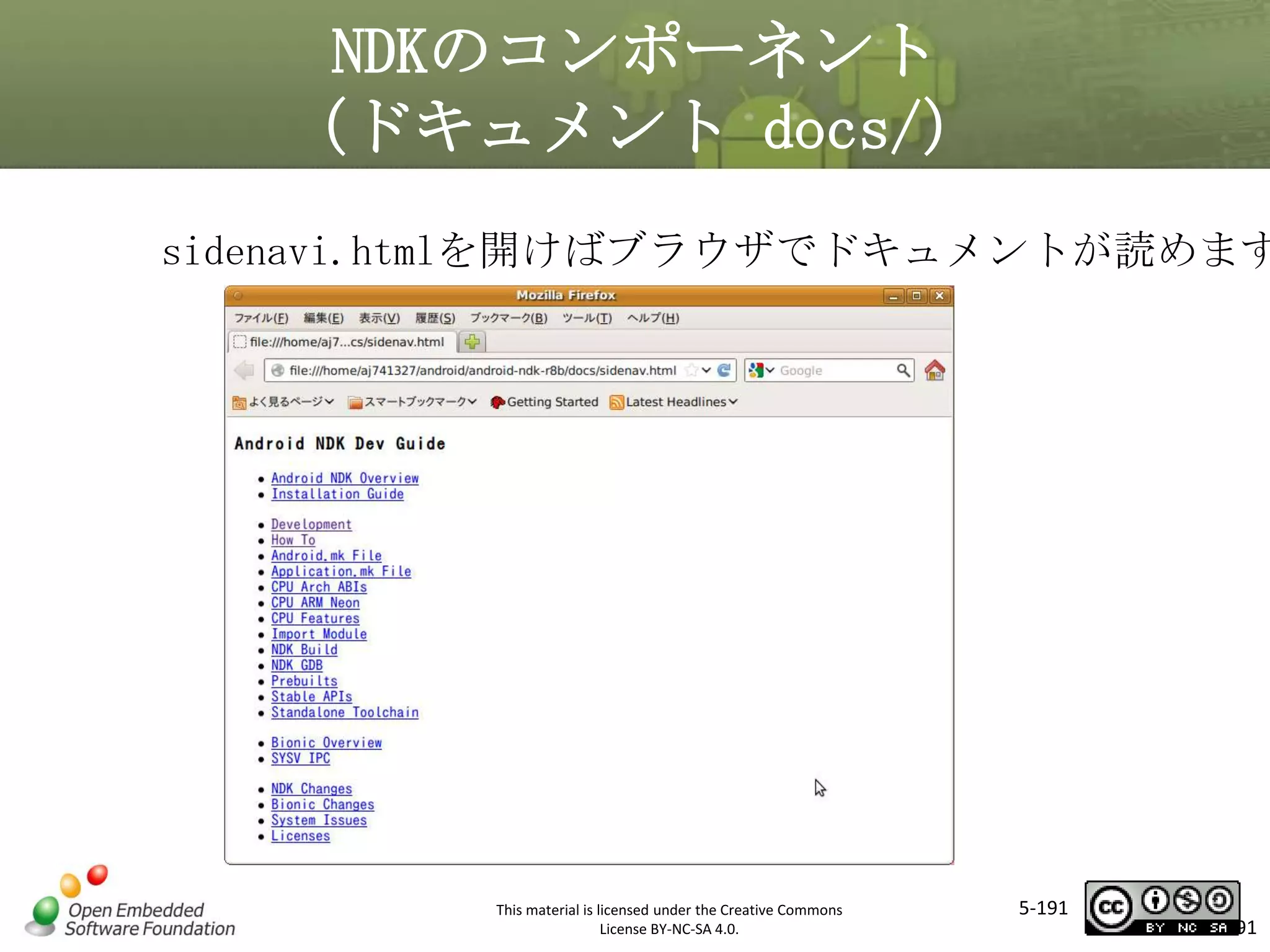Viewport: 1270px width, 952px height.
Task: Open the Google search engine selector
Action: coord(761,371)
